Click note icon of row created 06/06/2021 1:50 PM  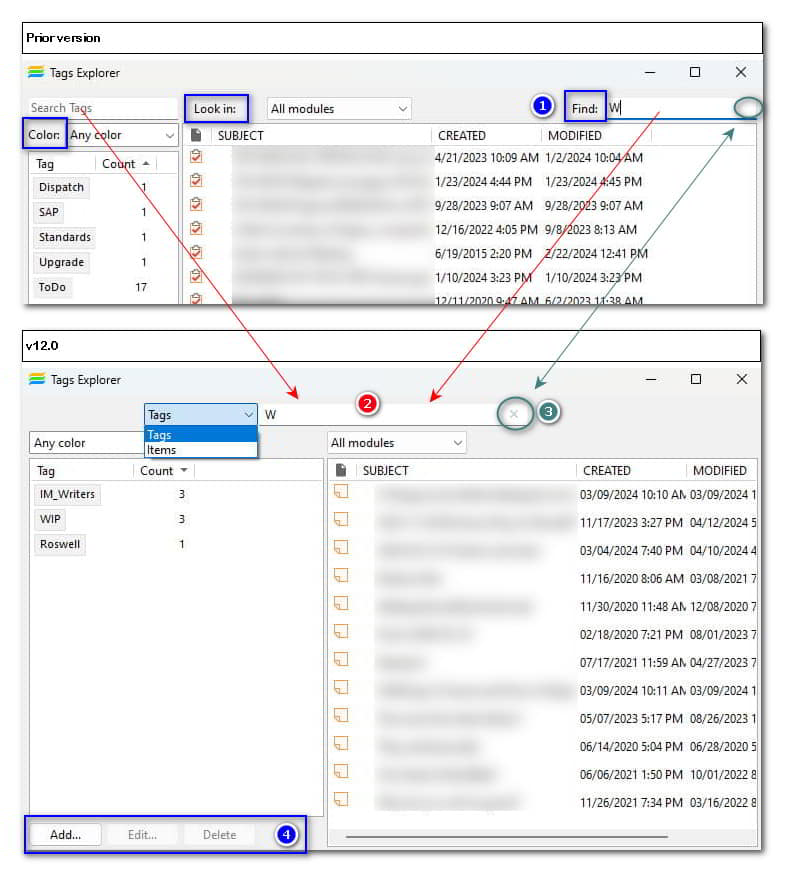click(341, 771)
